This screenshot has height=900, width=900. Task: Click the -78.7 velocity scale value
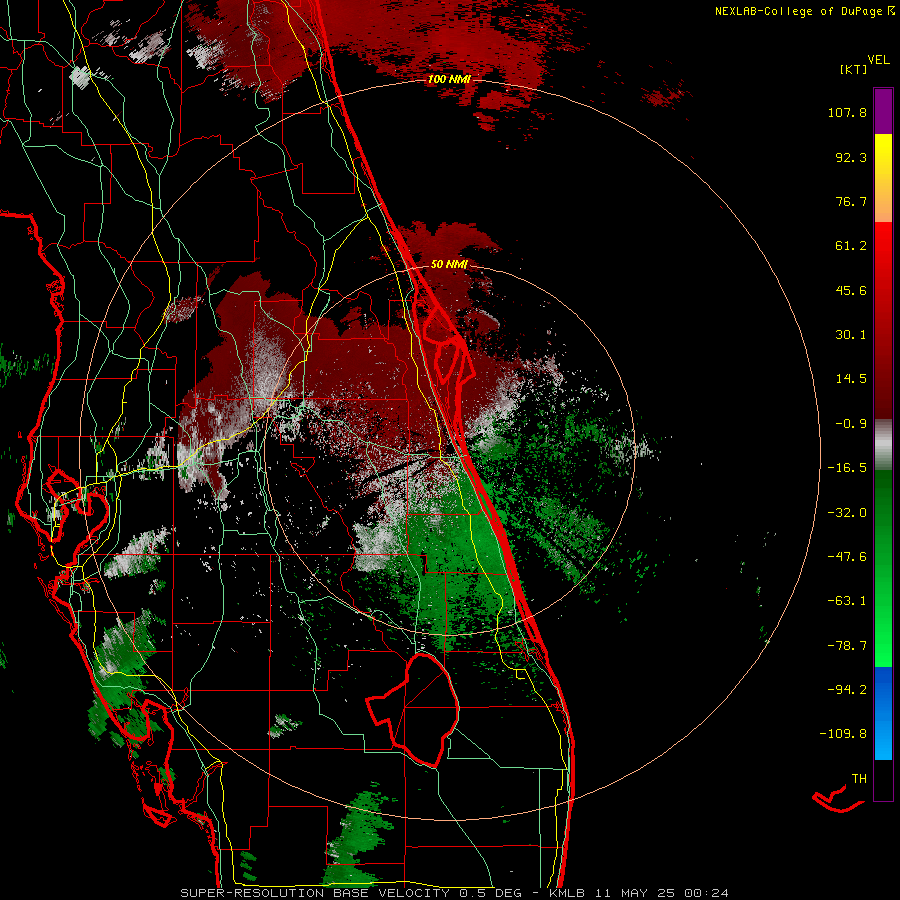click(x=847, y=646)
